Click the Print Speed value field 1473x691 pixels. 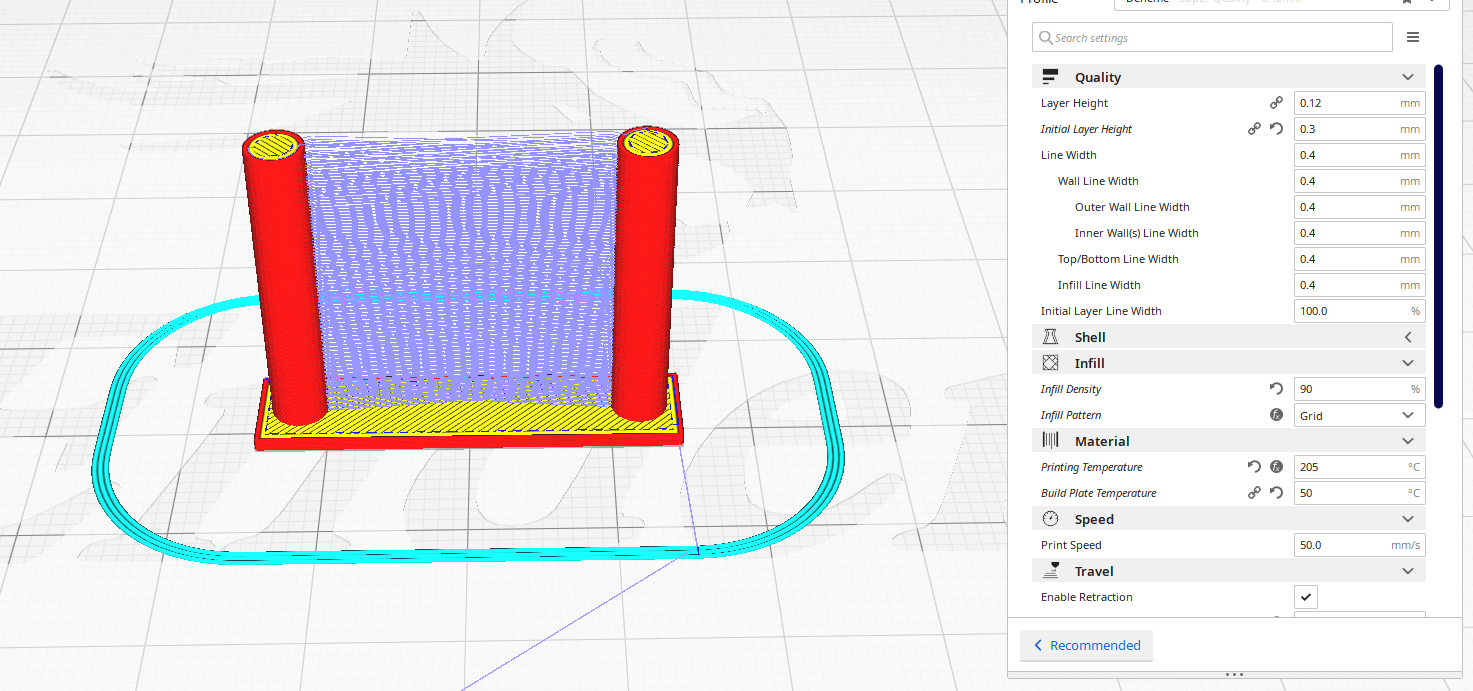tap(1346, 545)
